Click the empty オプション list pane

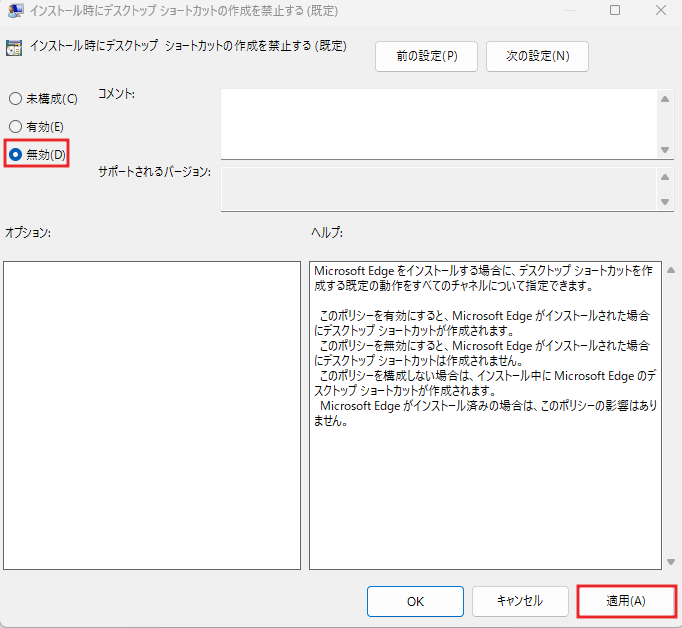click(152, 415)
